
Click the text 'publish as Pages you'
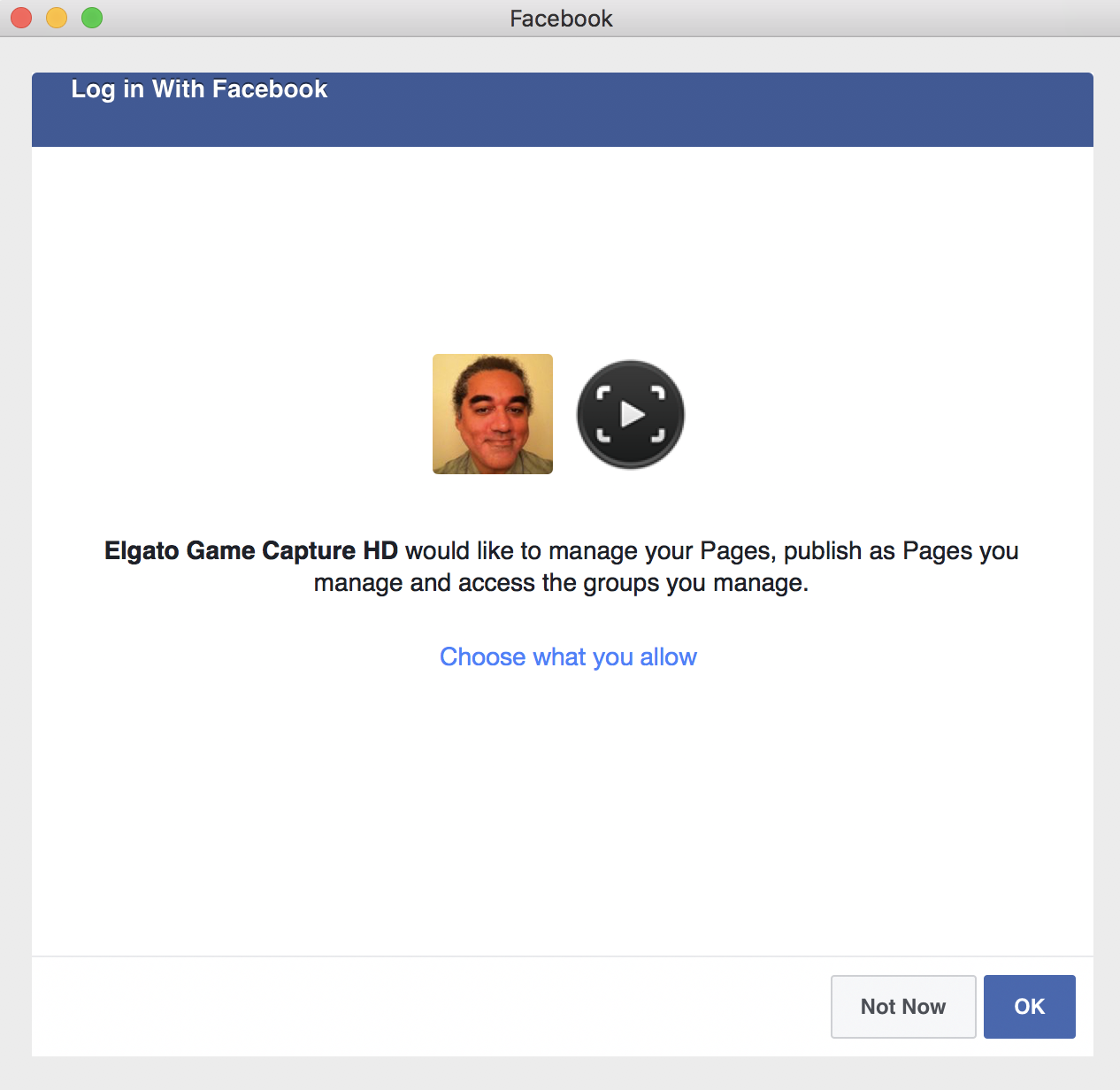901,550
